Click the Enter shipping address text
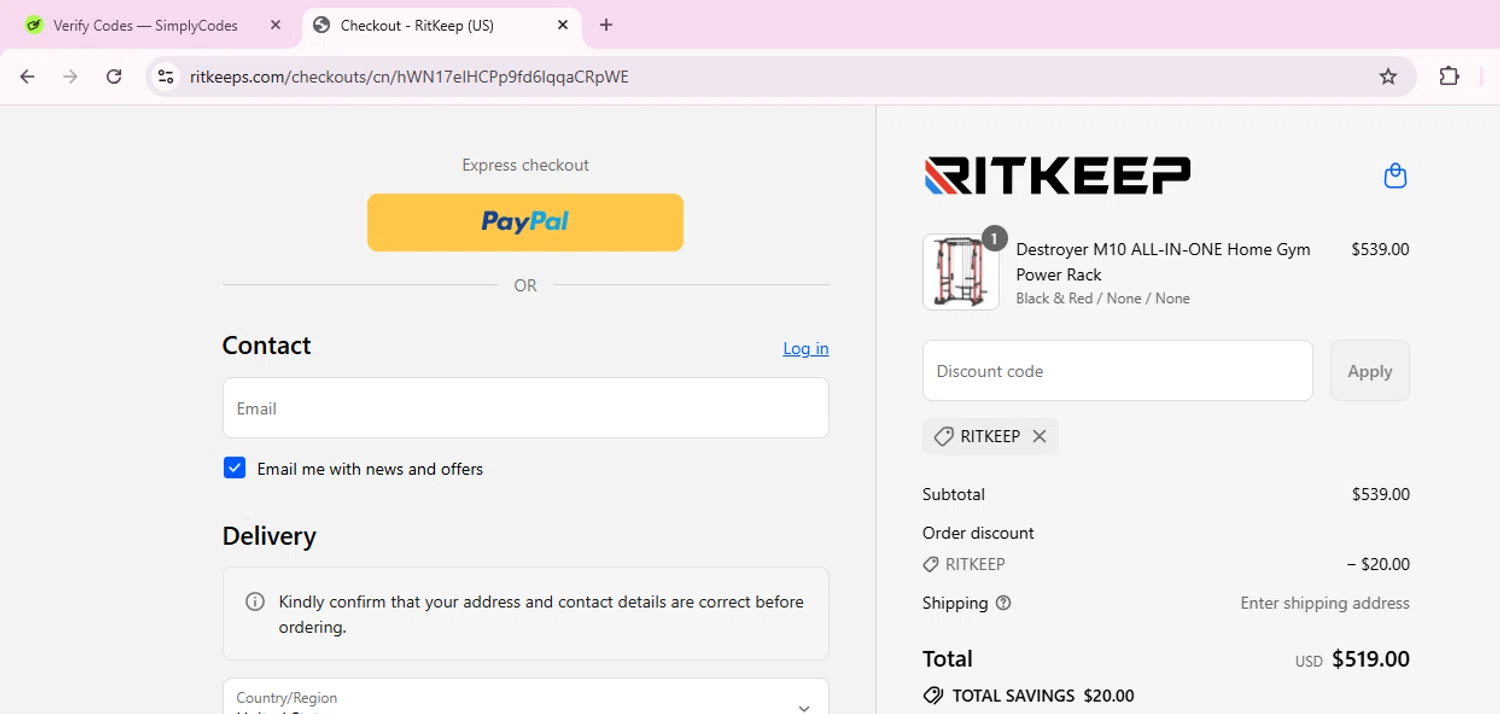Viewport: 1500px width, 714px height. pos(1325,603)
